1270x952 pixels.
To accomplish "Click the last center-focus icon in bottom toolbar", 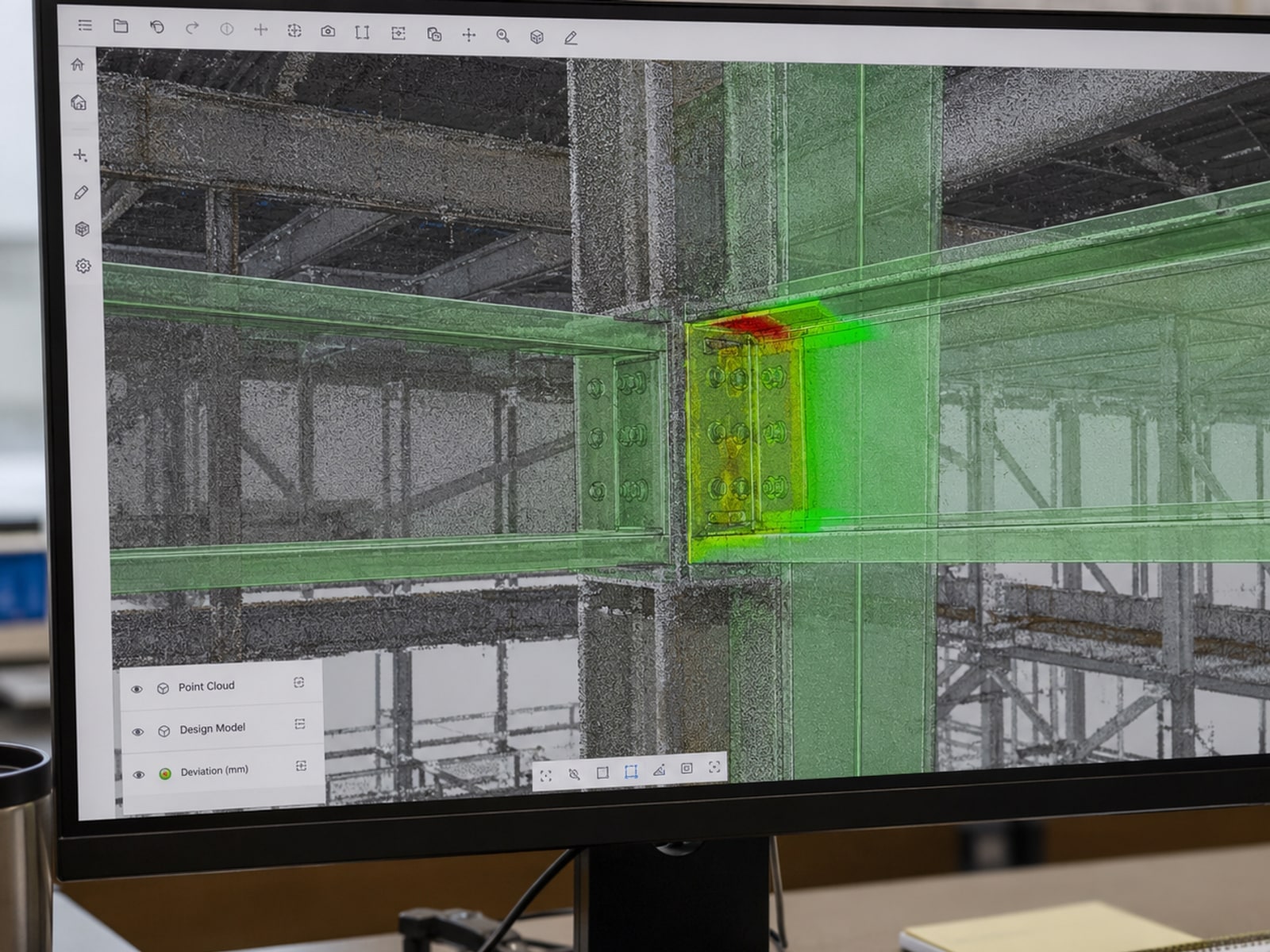I will tap(714, 767).
